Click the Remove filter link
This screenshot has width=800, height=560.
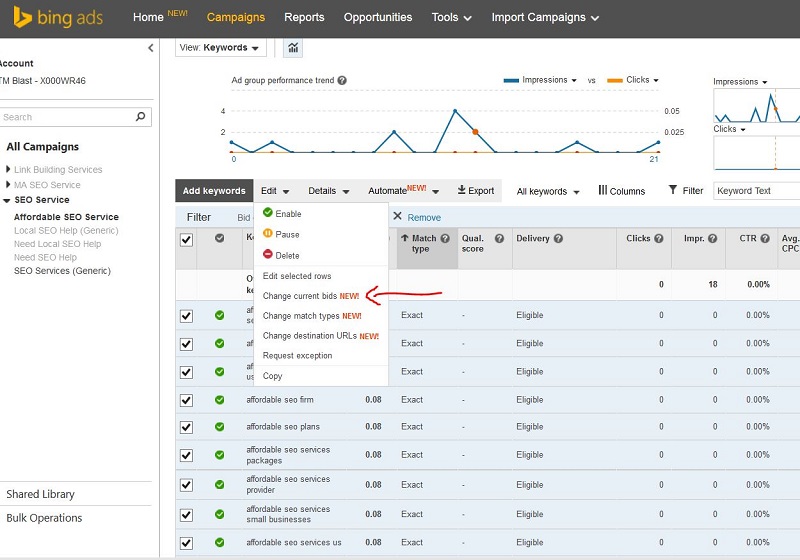[x=424, y=218]
